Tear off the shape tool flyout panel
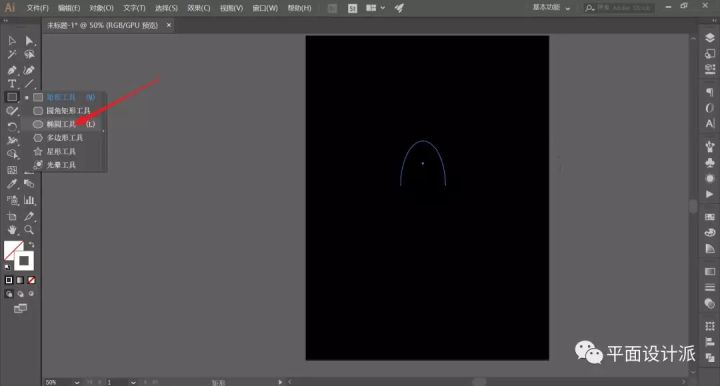Image resolution: width=720 pixels, height=386 pixels. point(103,131)
